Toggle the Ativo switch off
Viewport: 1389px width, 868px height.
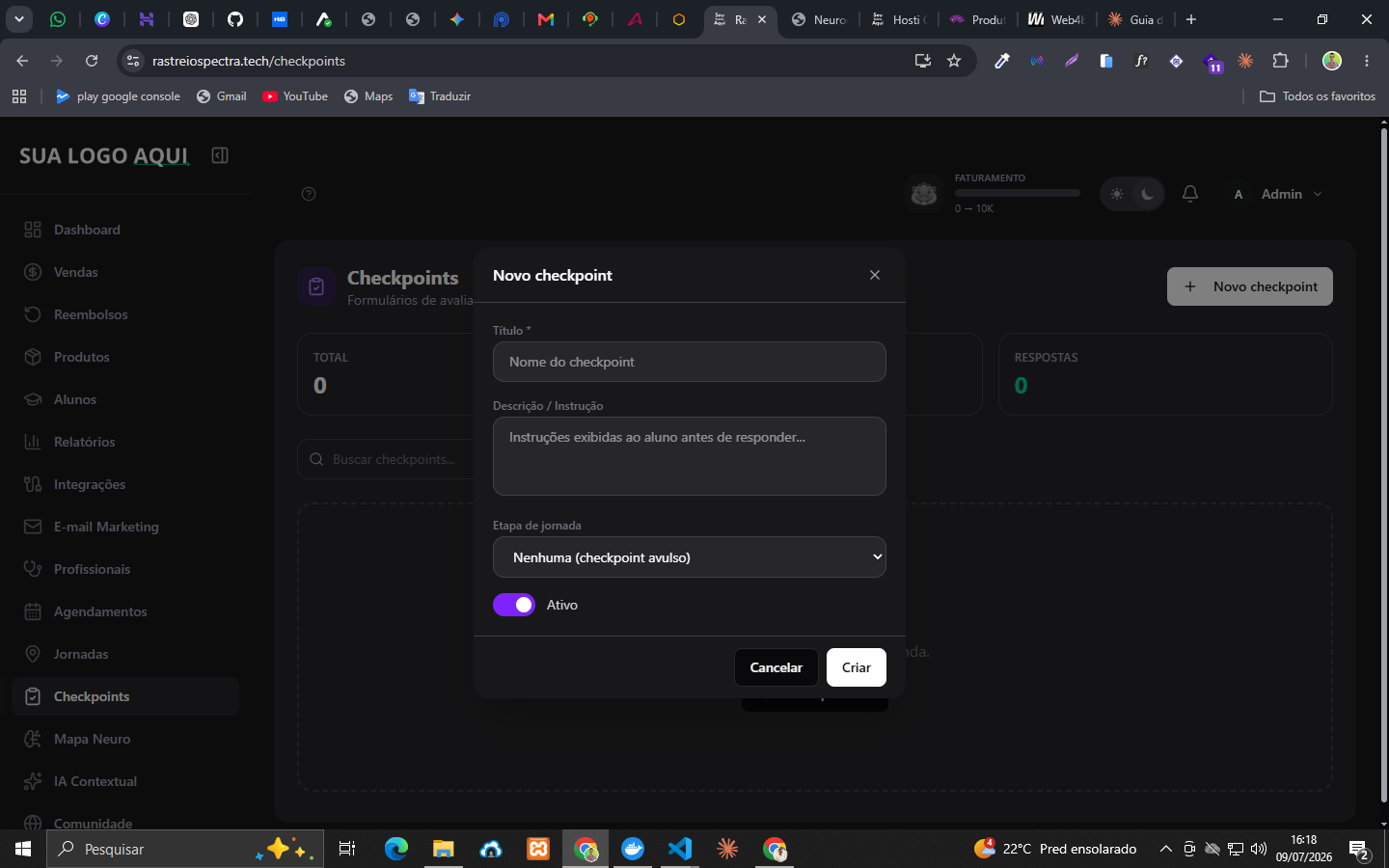(514, 605)
